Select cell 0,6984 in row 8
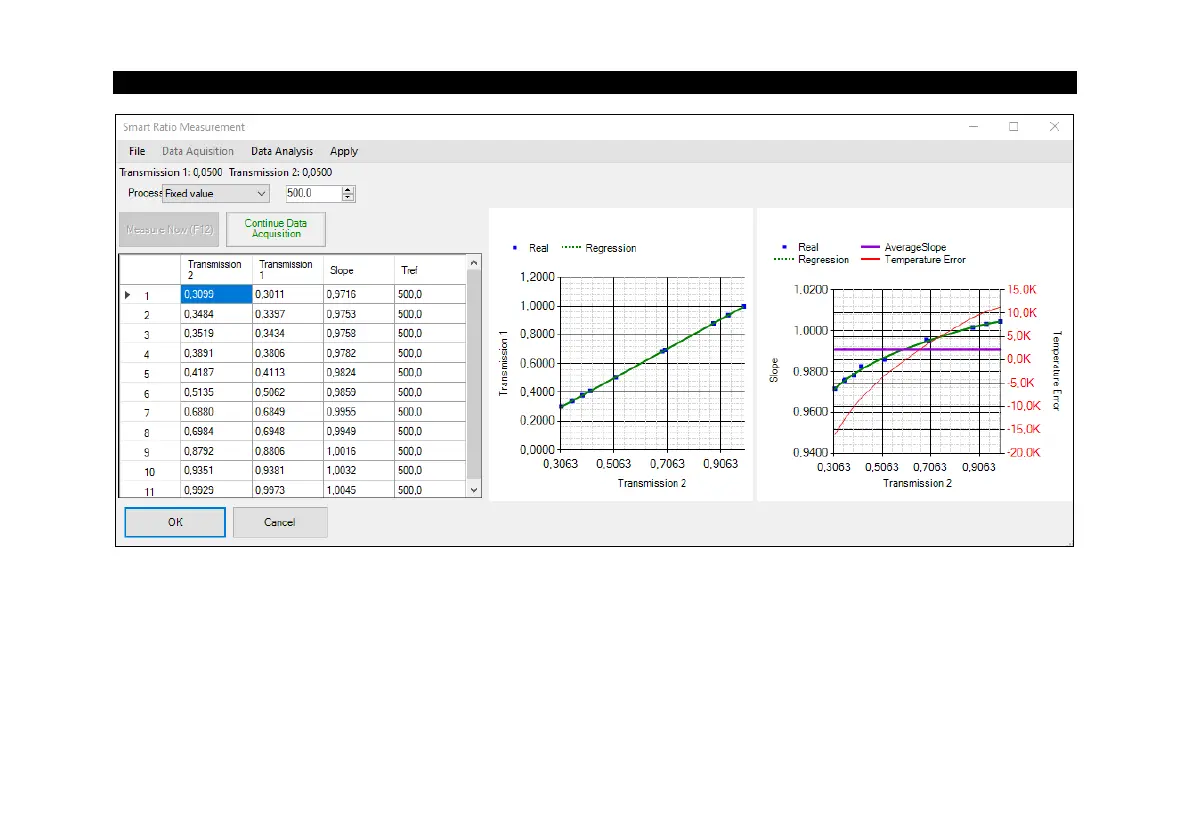Viewport: 1191px width, 839px height. [216, 431]
